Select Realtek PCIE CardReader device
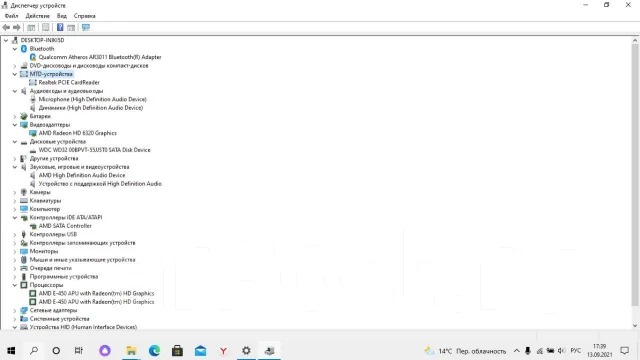This screenshot has width=640, height=360. (x=69, y=82)
